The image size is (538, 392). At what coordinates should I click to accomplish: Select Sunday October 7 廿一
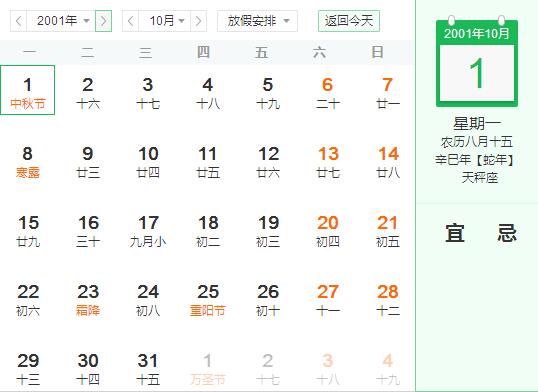(388, 93)
